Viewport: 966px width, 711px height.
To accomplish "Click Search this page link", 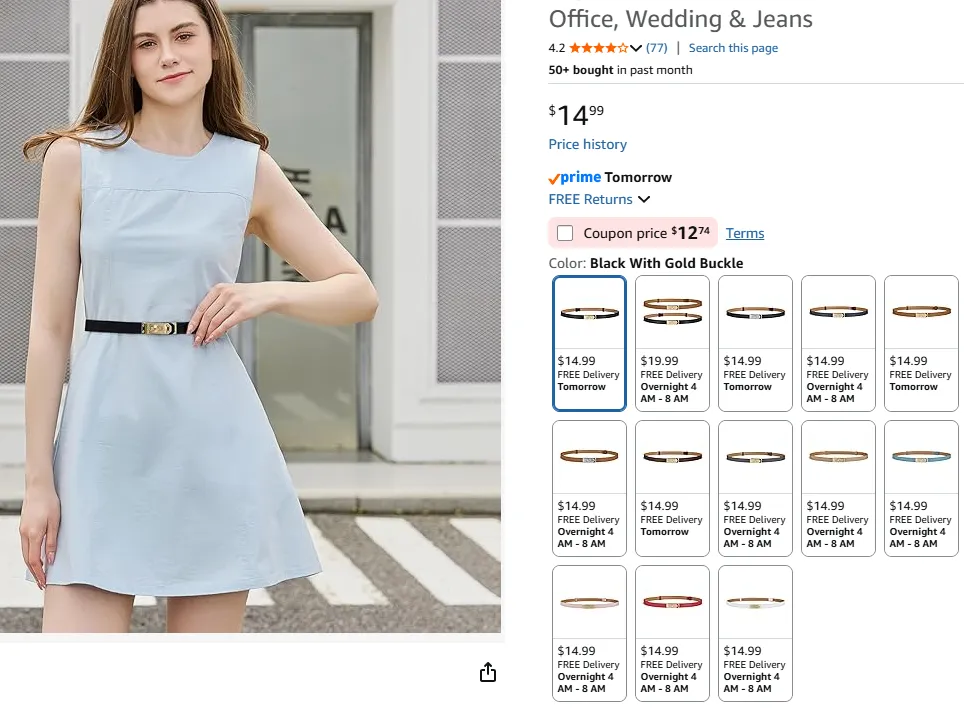I will tap(732, 48).
